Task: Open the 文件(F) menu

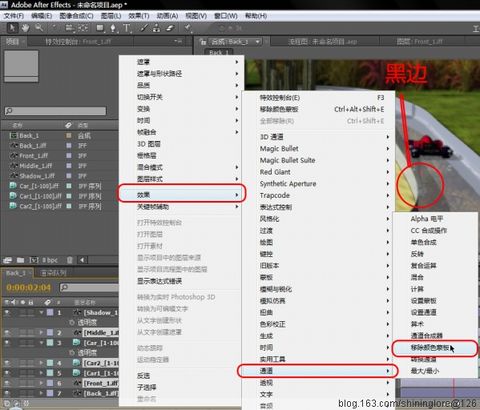Action: 13,16
